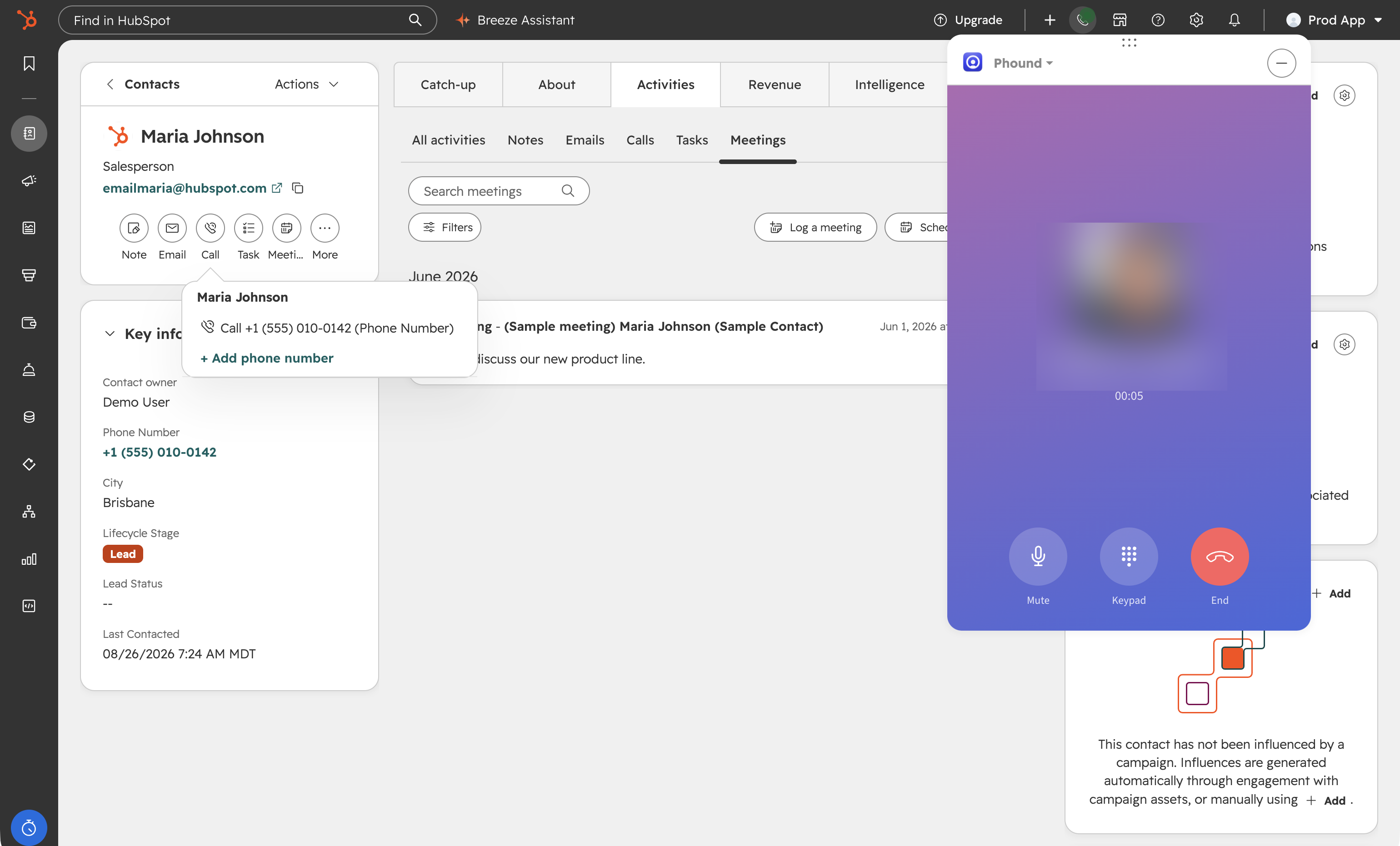Click Add phone number link

pos(266,358)
